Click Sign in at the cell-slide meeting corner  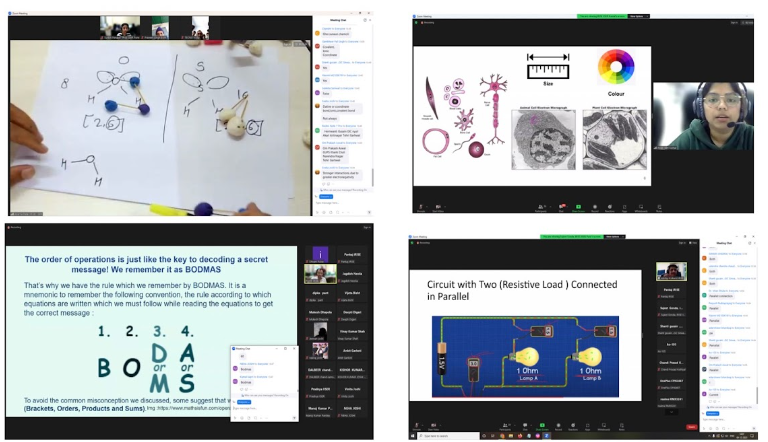coord(733,22)
